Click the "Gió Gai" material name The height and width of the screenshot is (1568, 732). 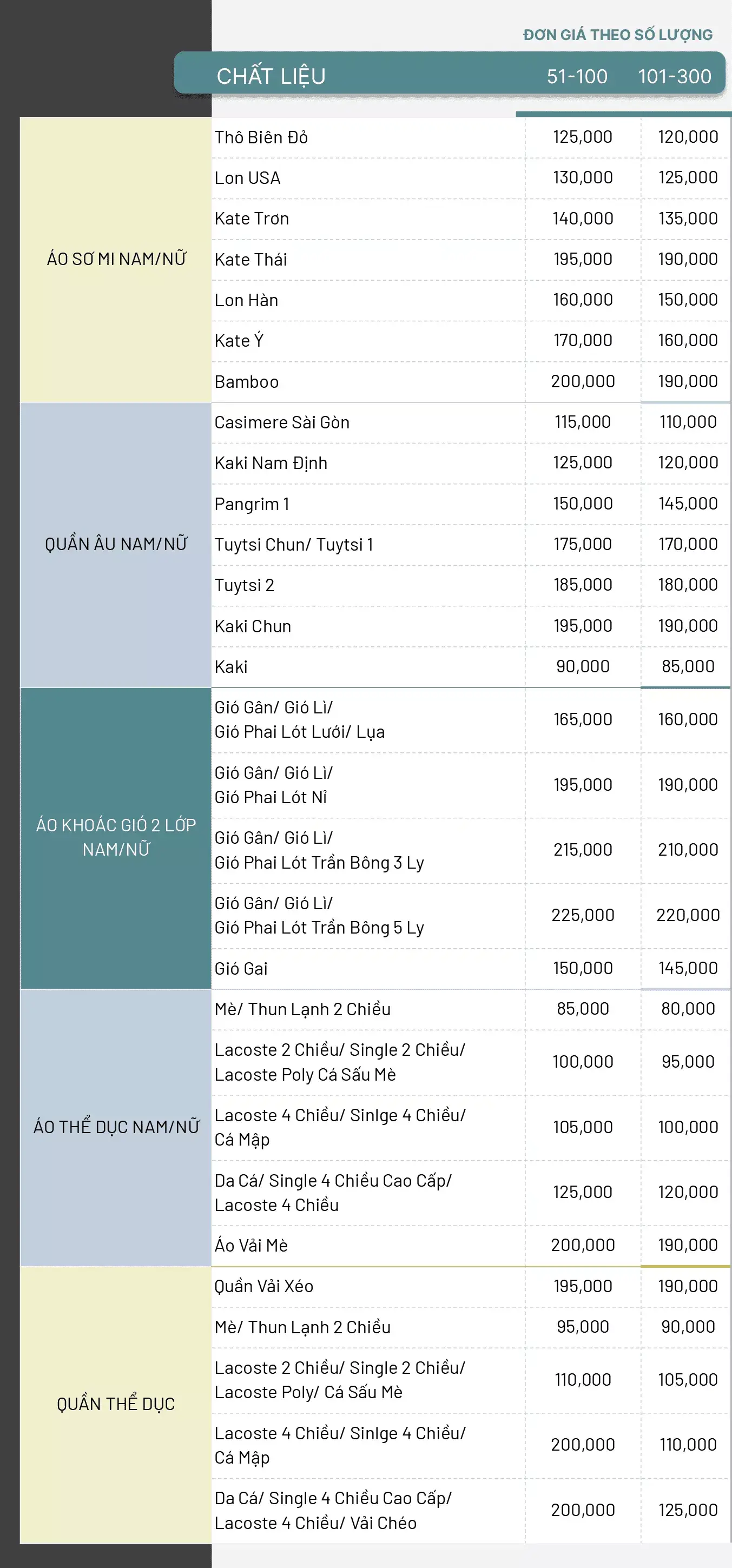coord(241,968)
